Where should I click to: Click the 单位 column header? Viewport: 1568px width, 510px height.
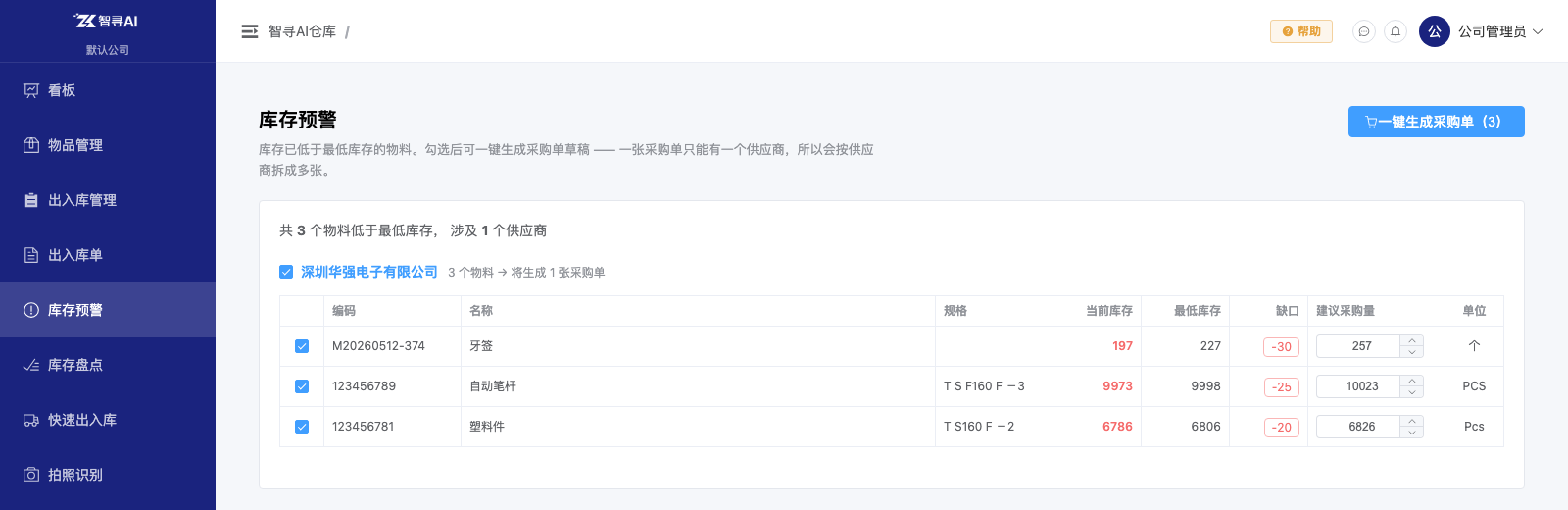coord(1474,311)
